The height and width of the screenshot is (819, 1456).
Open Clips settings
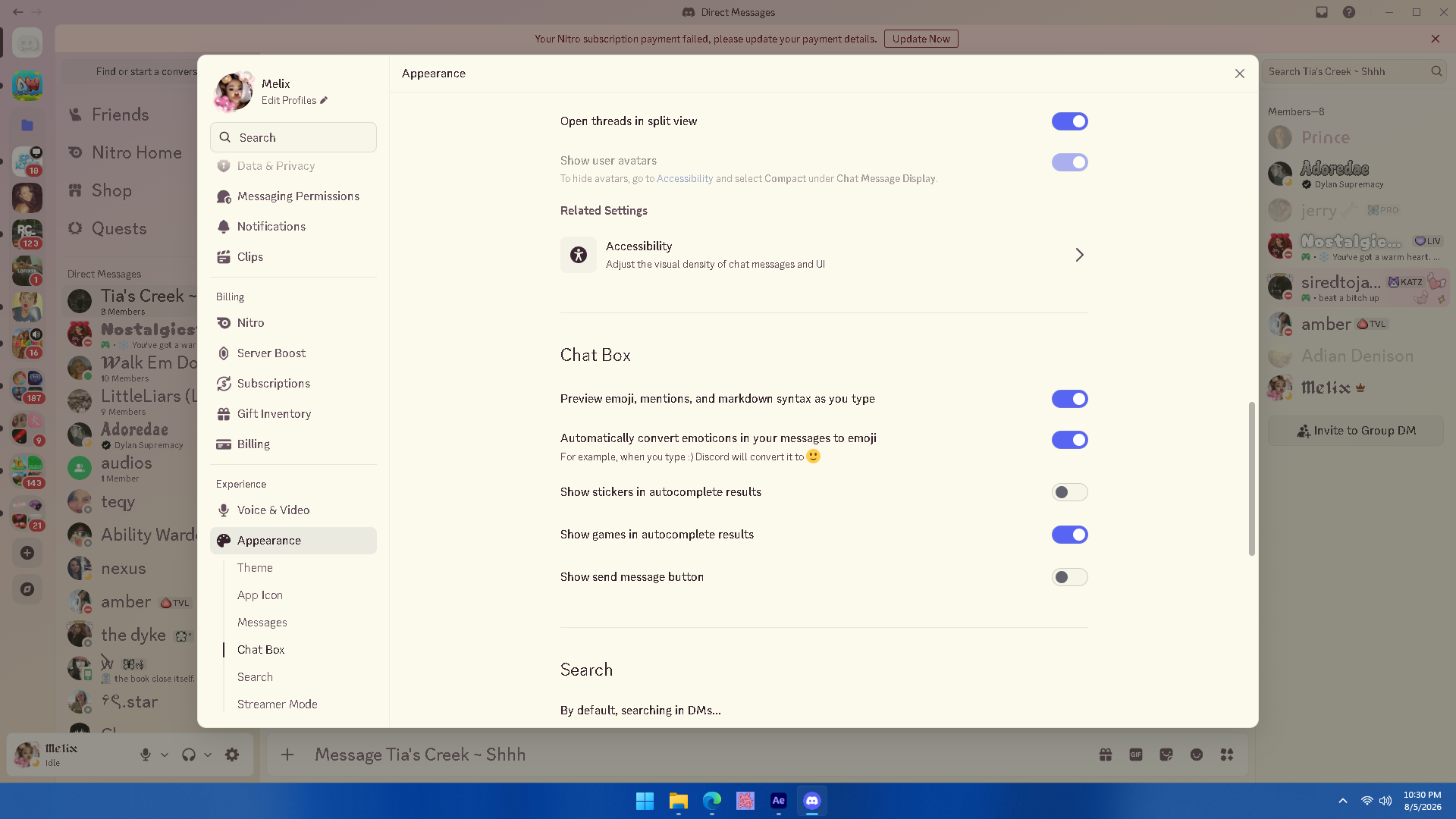tap(293, 257)
